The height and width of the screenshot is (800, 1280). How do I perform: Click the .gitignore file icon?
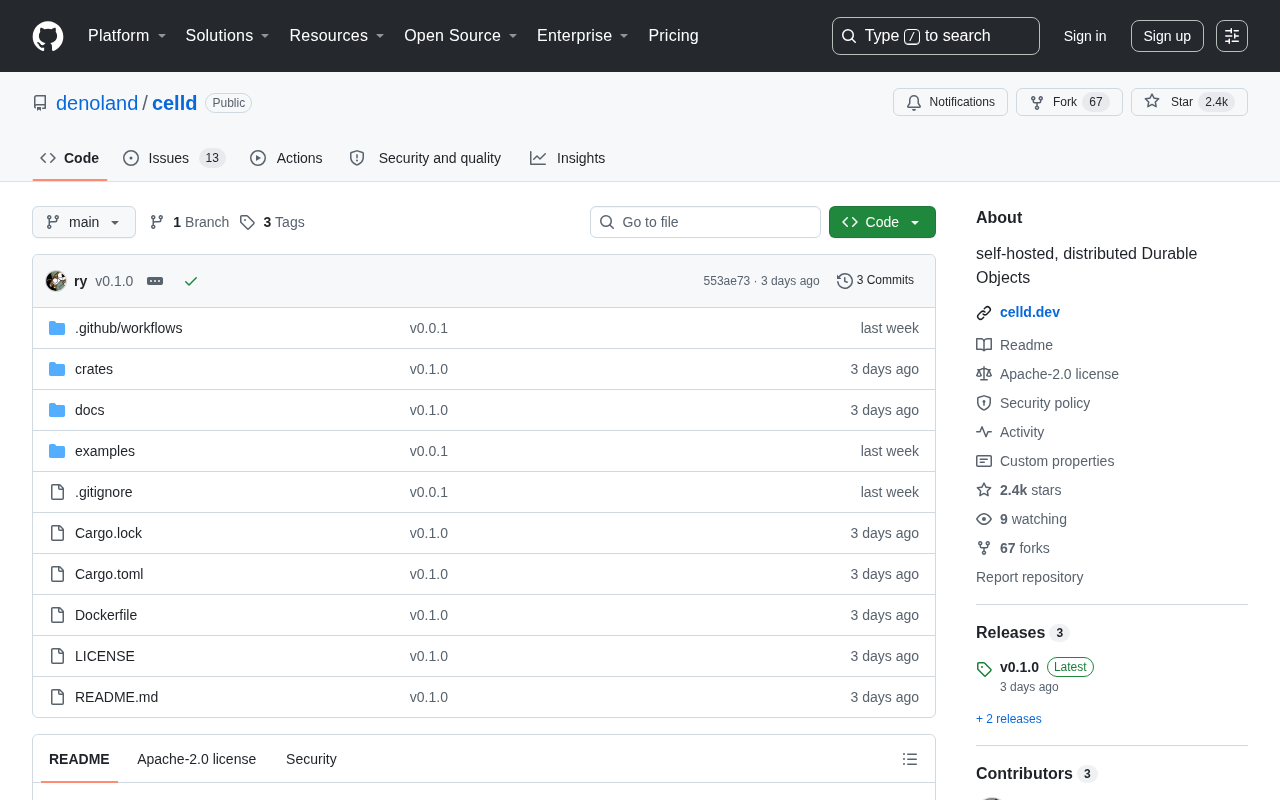[57, 492]
